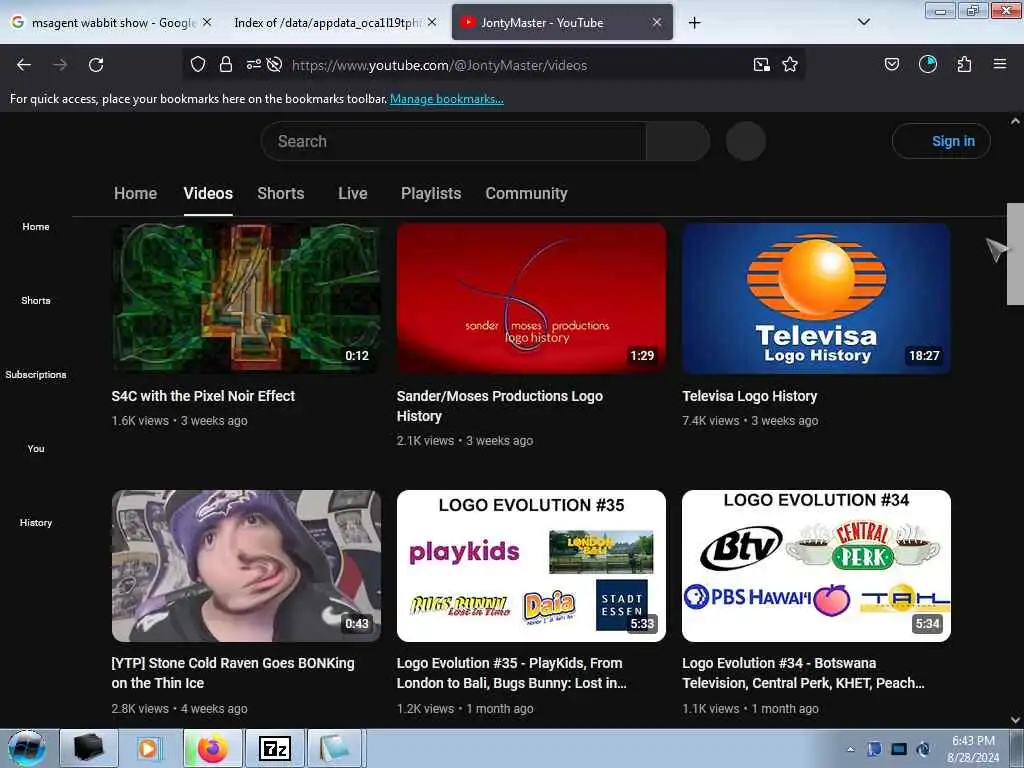The width and height of the screenshot is (1024, 768).
Task: Open the channel Playlists tab
Action: click(x=431, y=193)
